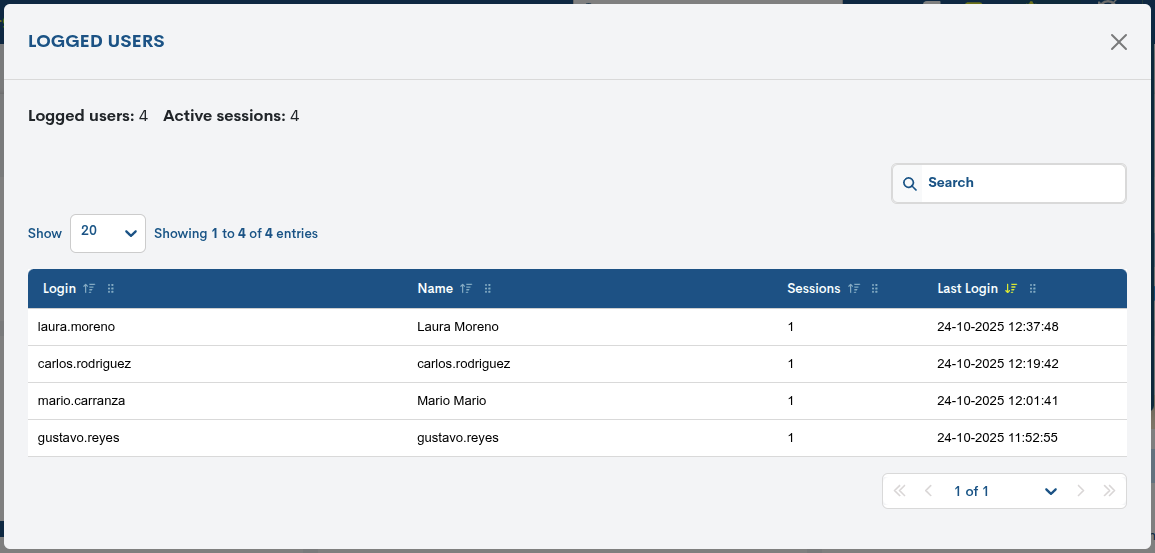Image resolution: width=1155 pixels, height=553 pixels.
Task: Click the Name column header
Action: click(435, 289)
